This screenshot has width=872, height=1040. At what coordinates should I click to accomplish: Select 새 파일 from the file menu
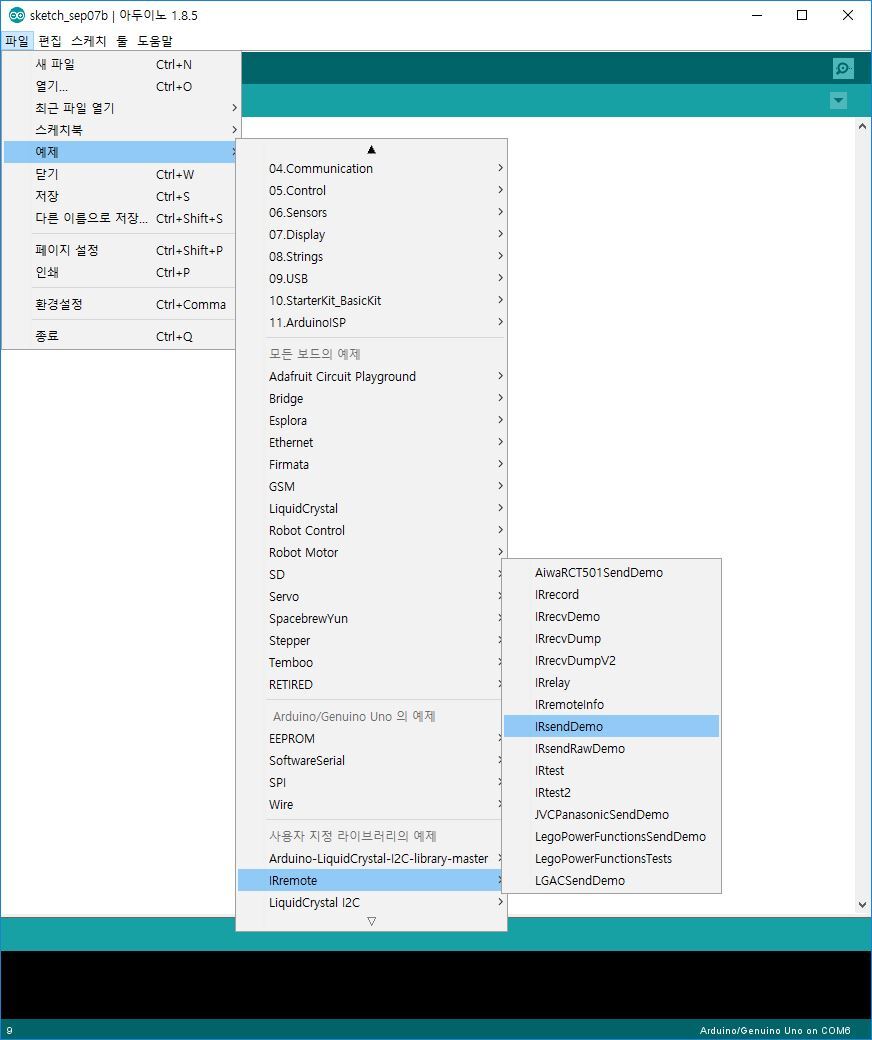[121, 64]
